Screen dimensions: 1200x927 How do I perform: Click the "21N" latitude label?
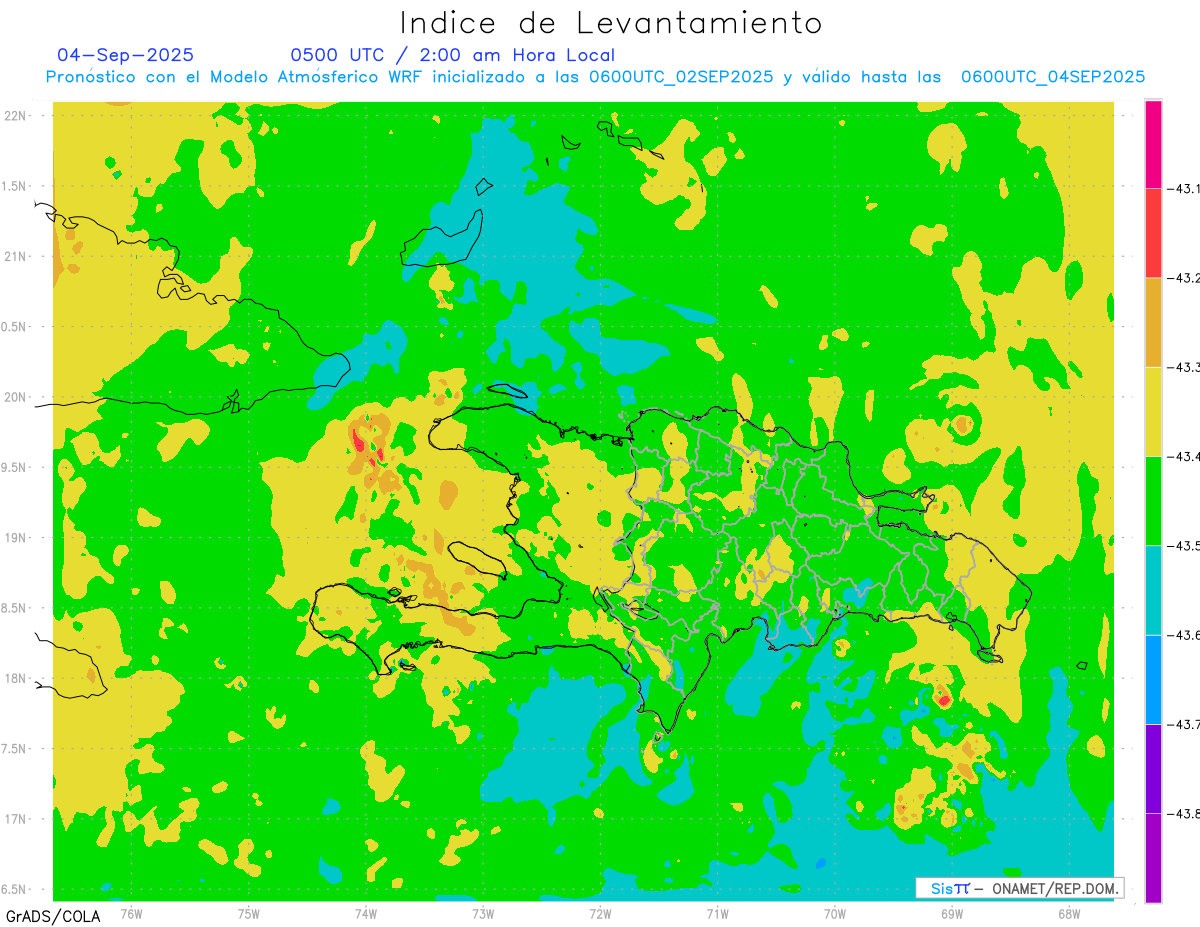[x=17, y=257]
